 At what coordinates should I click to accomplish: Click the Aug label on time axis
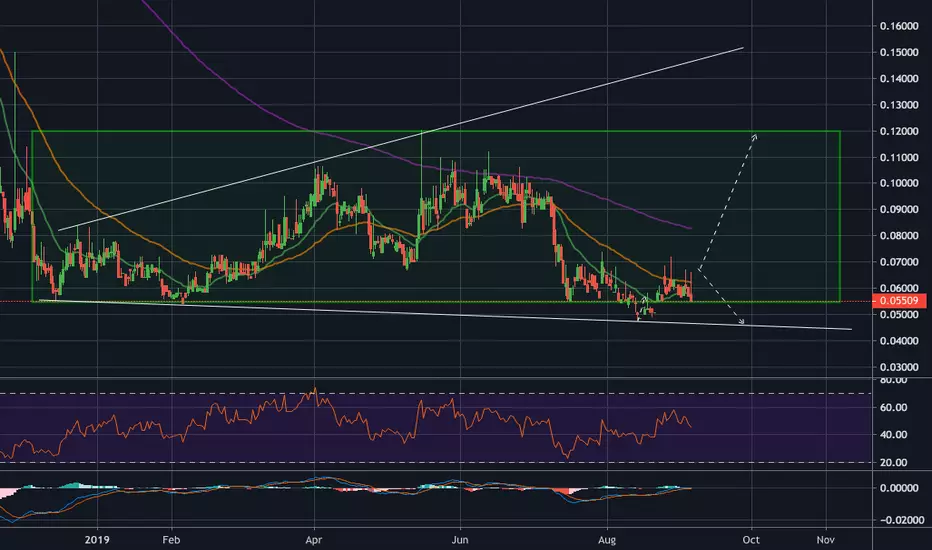(x=607, y=540)
